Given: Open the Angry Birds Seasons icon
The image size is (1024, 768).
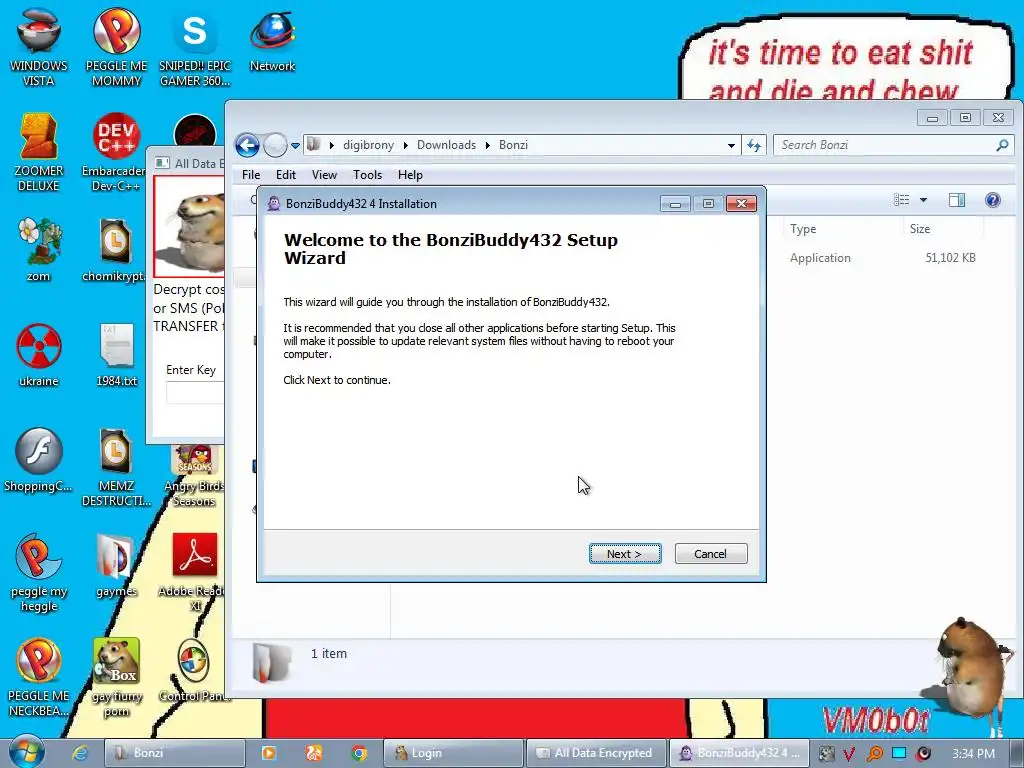Looking at the screenshot, I should coord(195,475).
